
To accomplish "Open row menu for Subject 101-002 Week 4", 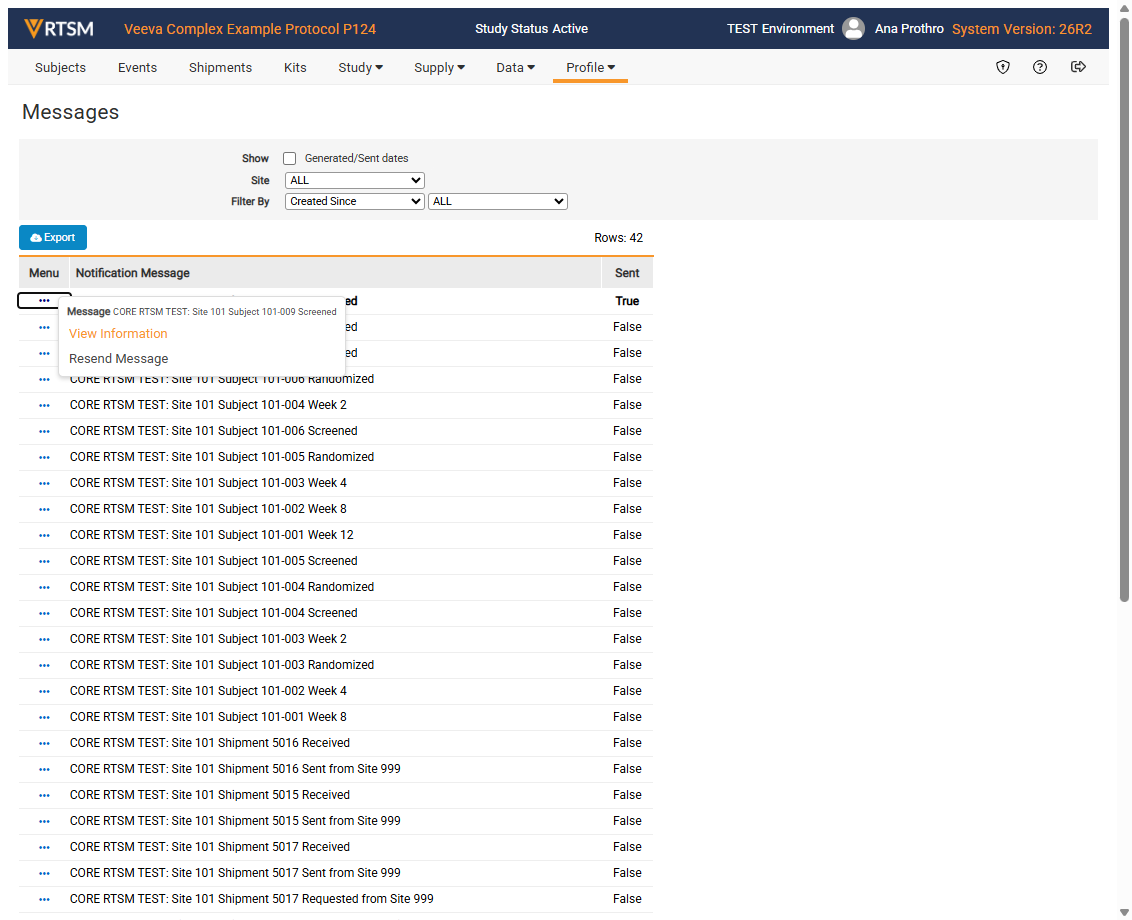I will coord(44,691).
